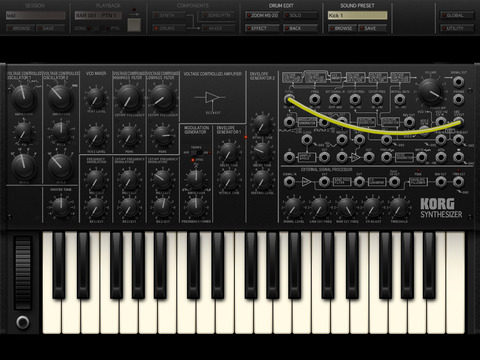Toggle the SONG playback mode

coord(83,28)
